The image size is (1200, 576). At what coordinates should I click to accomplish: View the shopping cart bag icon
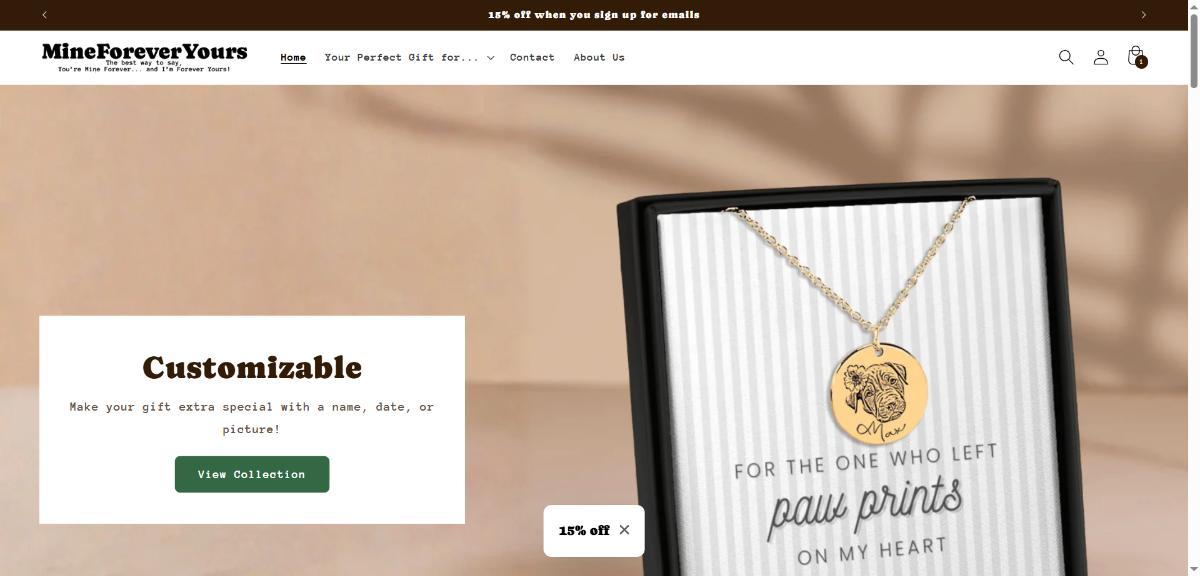1135,56
